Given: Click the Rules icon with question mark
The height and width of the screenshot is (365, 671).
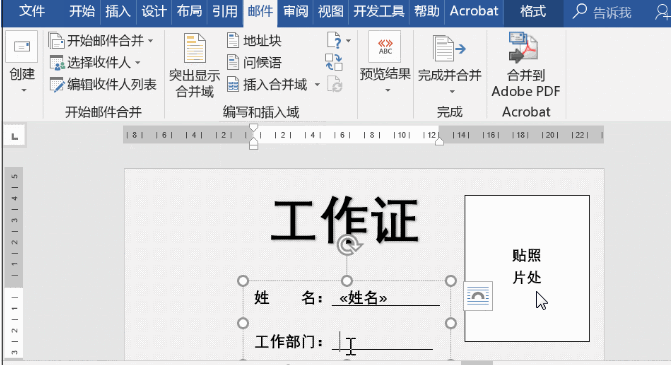Looking at the screenshot, I should tap(335, 40).
